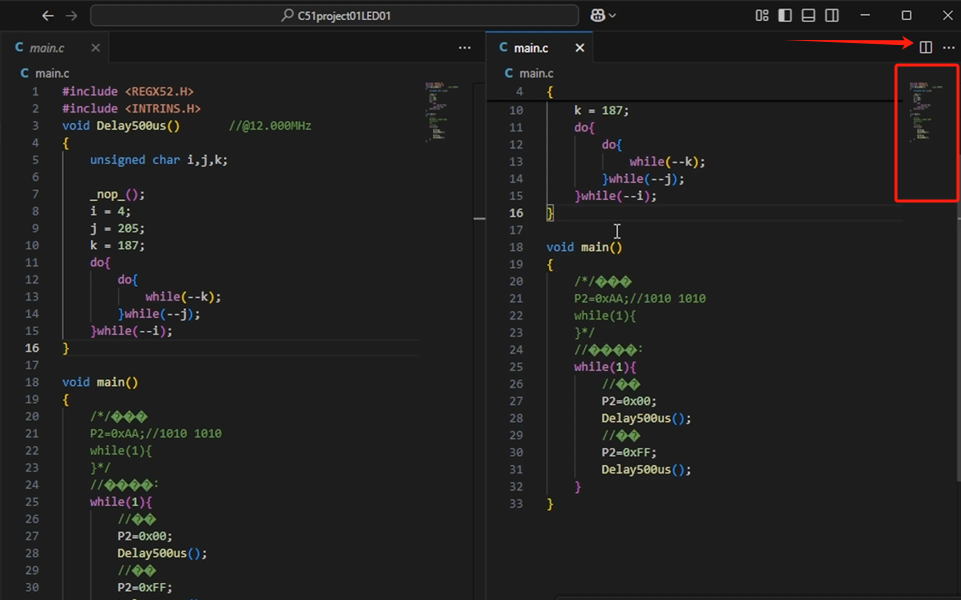The image size is (961, 600).
Task: Close the main.c tab in left editor
Action: [x=96, y=47]
